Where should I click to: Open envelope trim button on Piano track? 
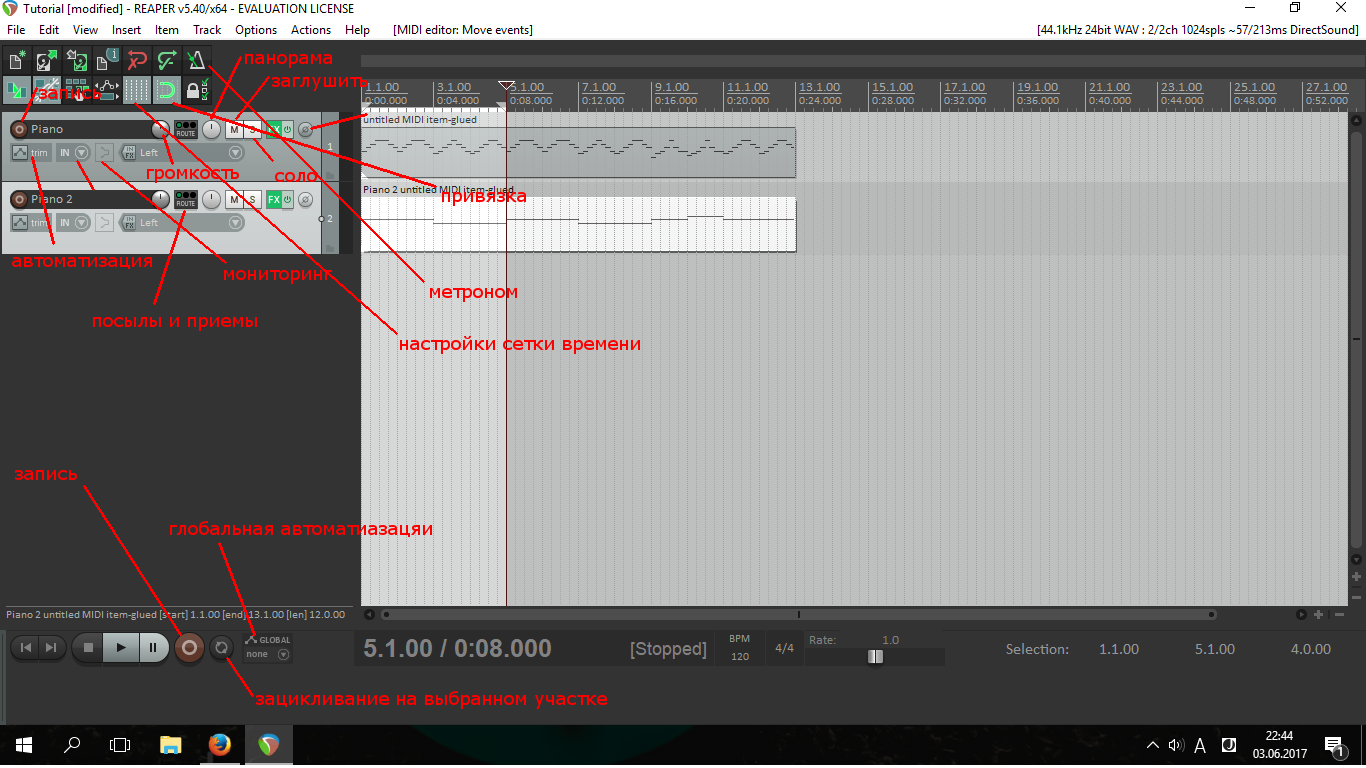(x=30, y=153)
